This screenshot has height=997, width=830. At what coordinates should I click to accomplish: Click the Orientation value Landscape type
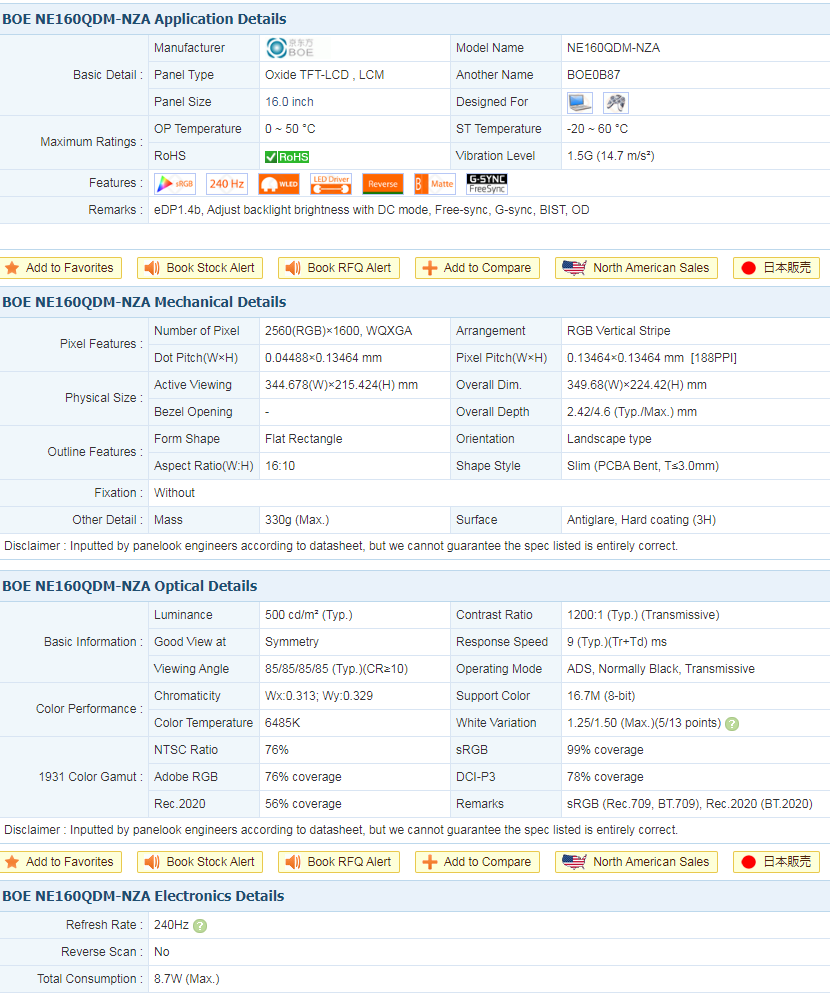click(x=609, y=439)
